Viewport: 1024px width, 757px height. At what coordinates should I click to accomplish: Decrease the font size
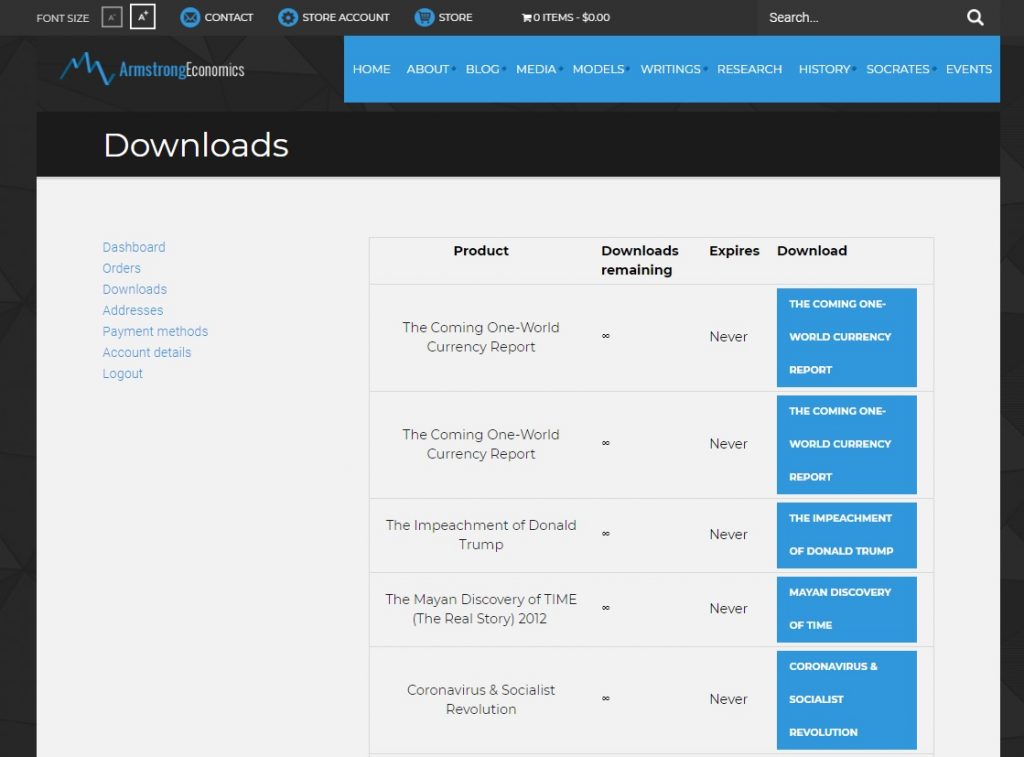pyautogui.click(x=112, y=17)
